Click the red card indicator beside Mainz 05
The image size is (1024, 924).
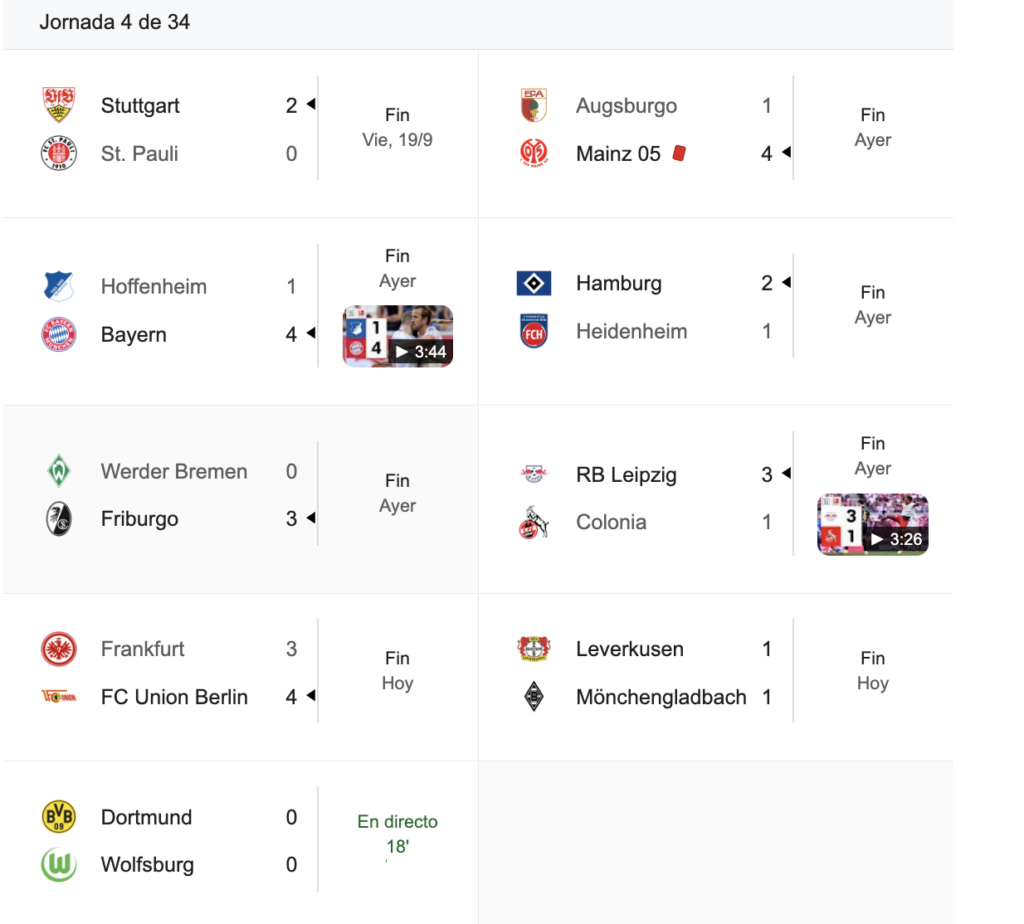pyautogui.click(x=679, y=153)
